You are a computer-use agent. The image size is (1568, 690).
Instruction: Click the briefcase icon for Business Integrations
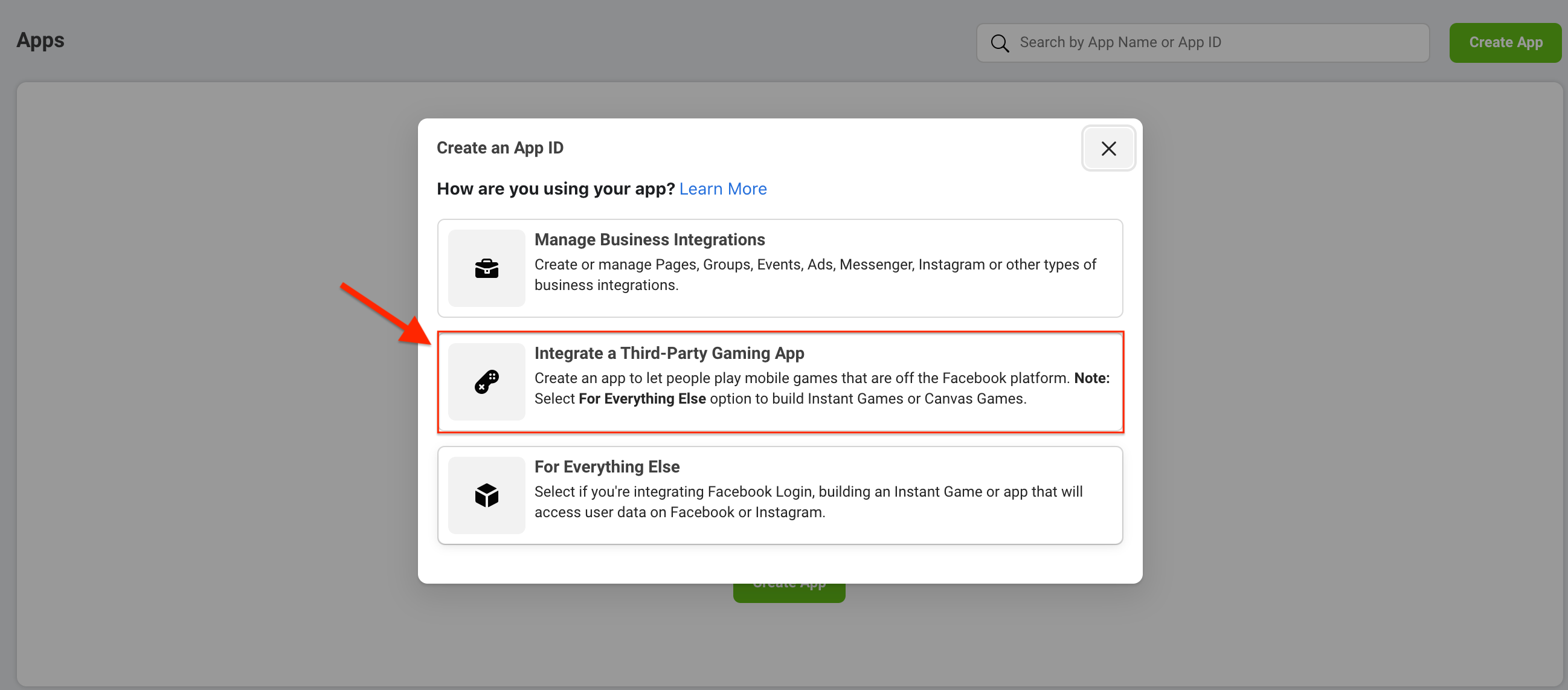[486, 268]
